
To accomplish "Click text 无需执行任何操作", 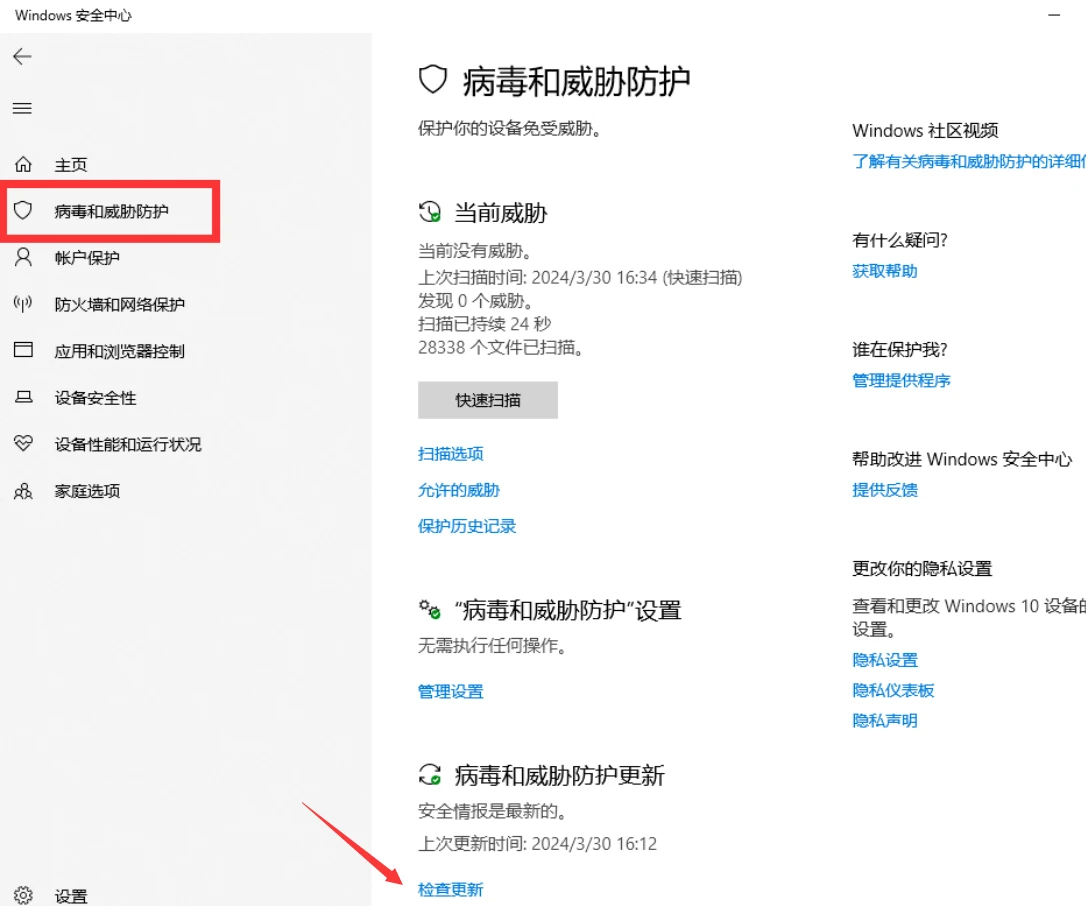I will 492,646.
